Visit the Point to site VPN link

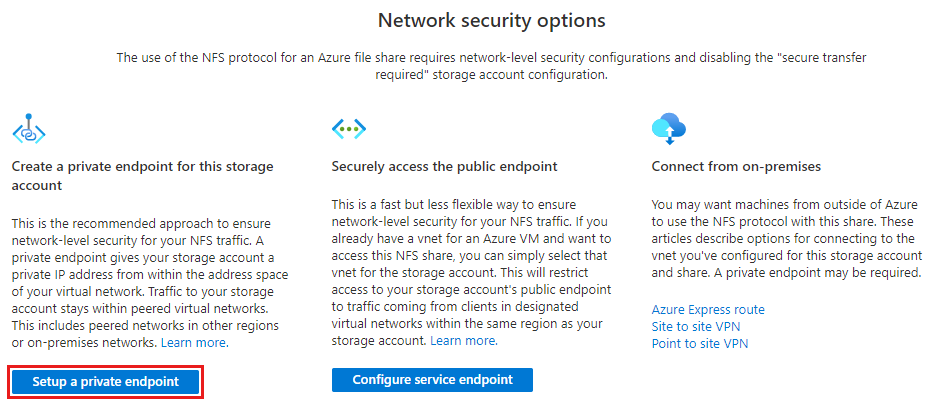click(x=699, y=343)
